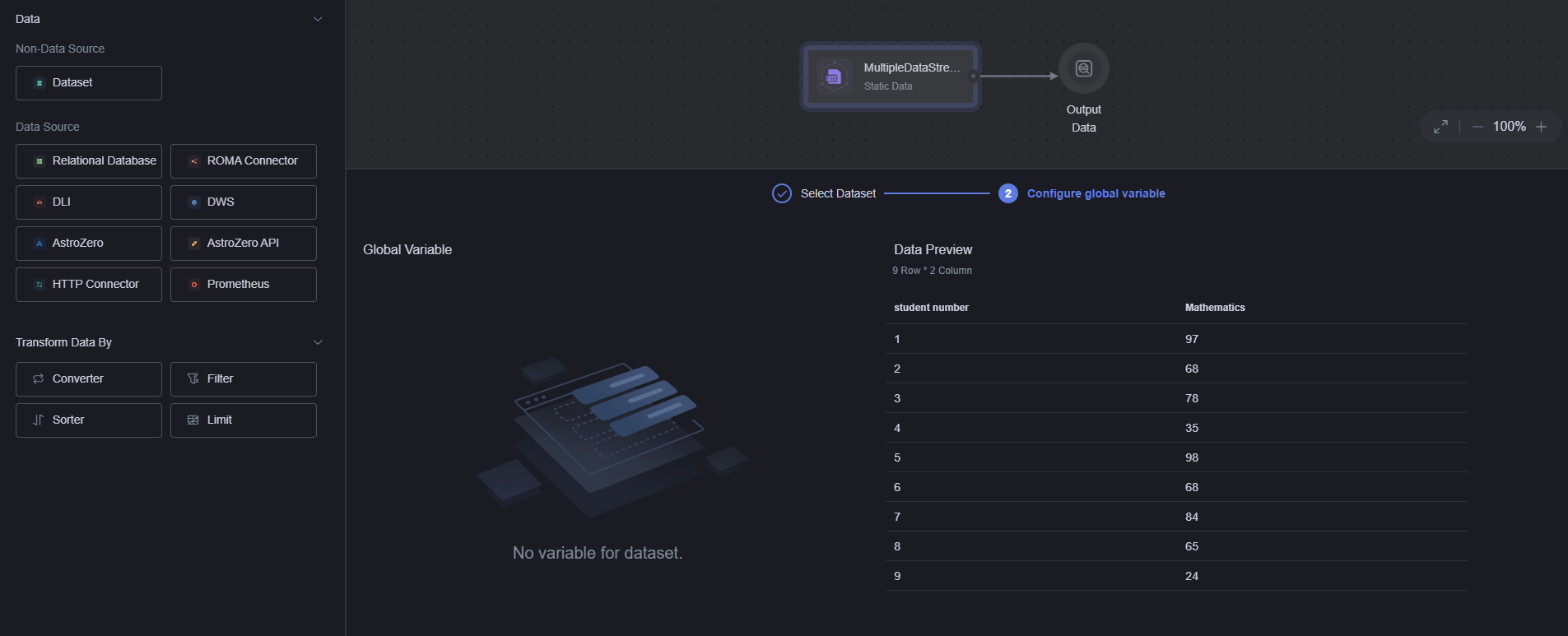Click the Select Dataset completed checkmark
Image resolution: width=1568 pixels, height=636 pixels.
(x=782, y=193)
